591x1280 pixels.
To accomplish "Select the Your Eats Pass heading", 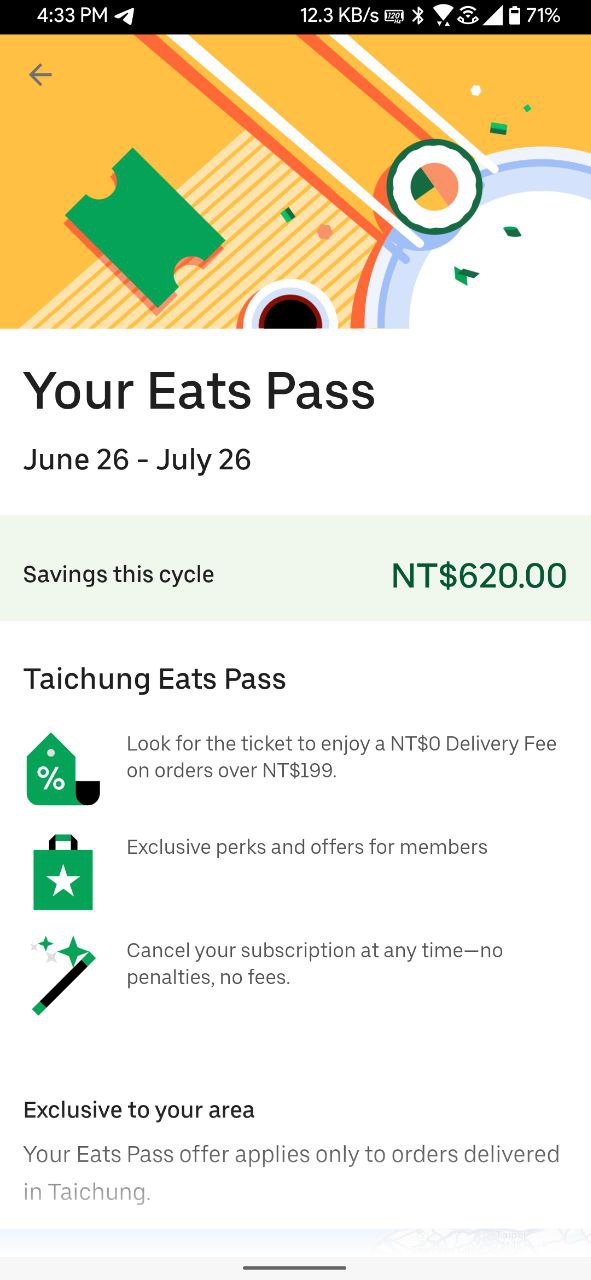I will [x=199, y=390].
